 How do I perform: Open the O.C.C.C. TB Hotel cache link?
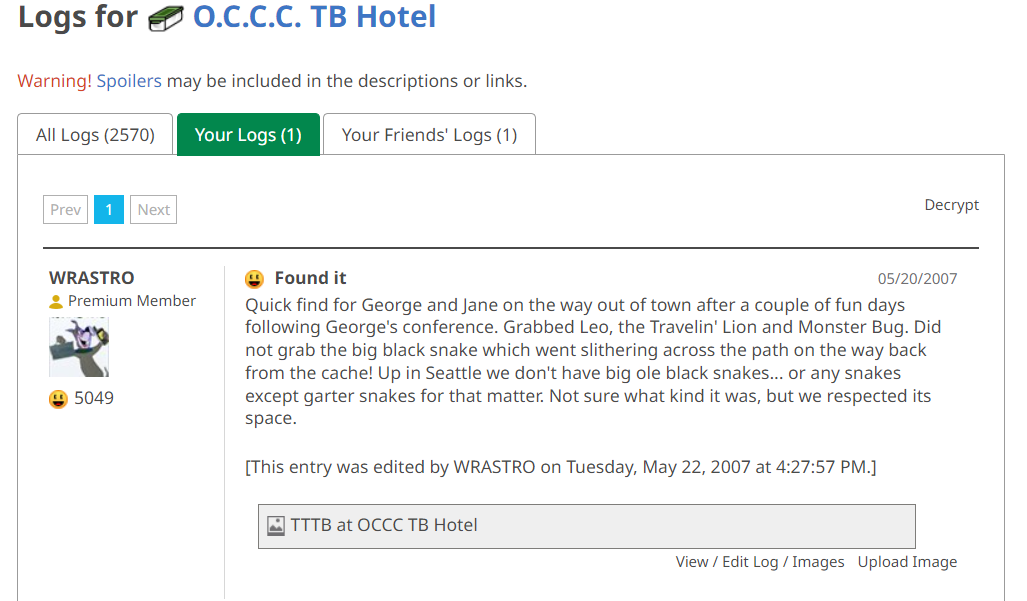coord(314,17)
